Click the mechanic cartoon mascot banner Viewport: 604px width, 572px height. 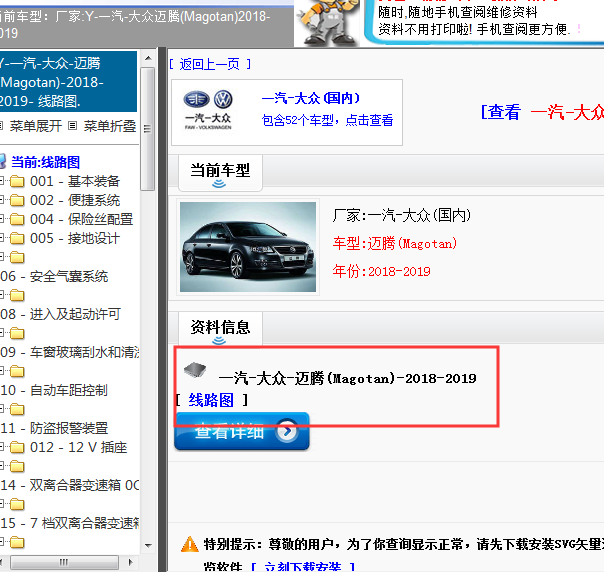(x=328, y=22)
